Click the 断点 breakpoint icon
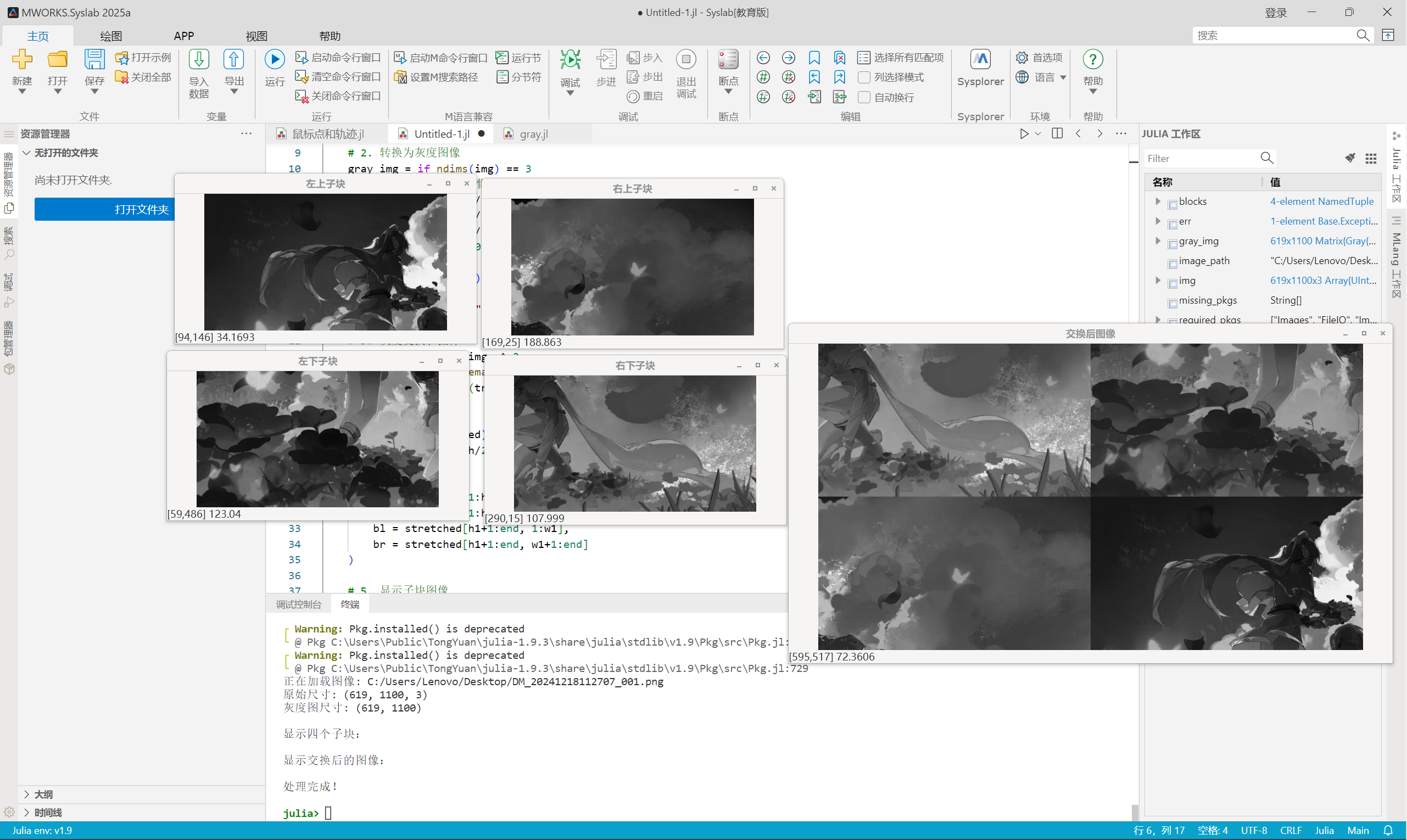The image size is (1407, 840). coord(728,59)
